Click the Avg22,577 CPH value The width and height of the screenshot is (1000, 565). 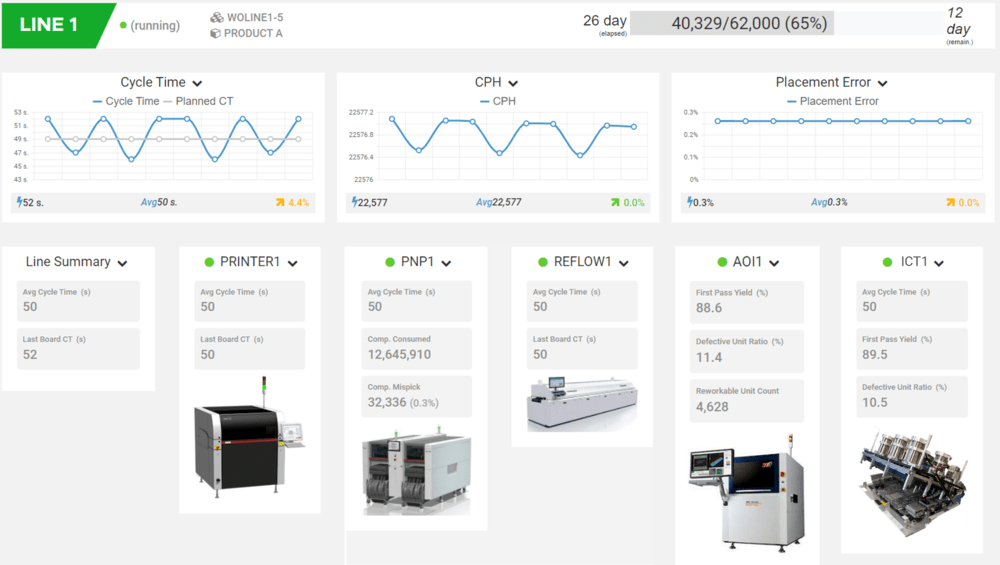pyautogui.click(x=499, y=202)
